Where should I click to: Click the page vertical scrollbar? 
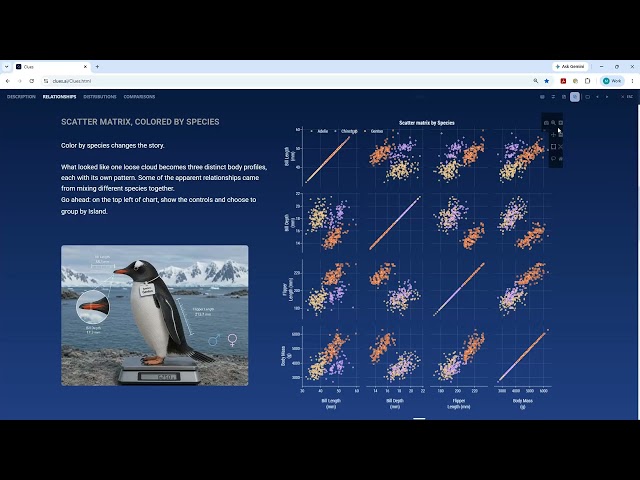point(638,261)
